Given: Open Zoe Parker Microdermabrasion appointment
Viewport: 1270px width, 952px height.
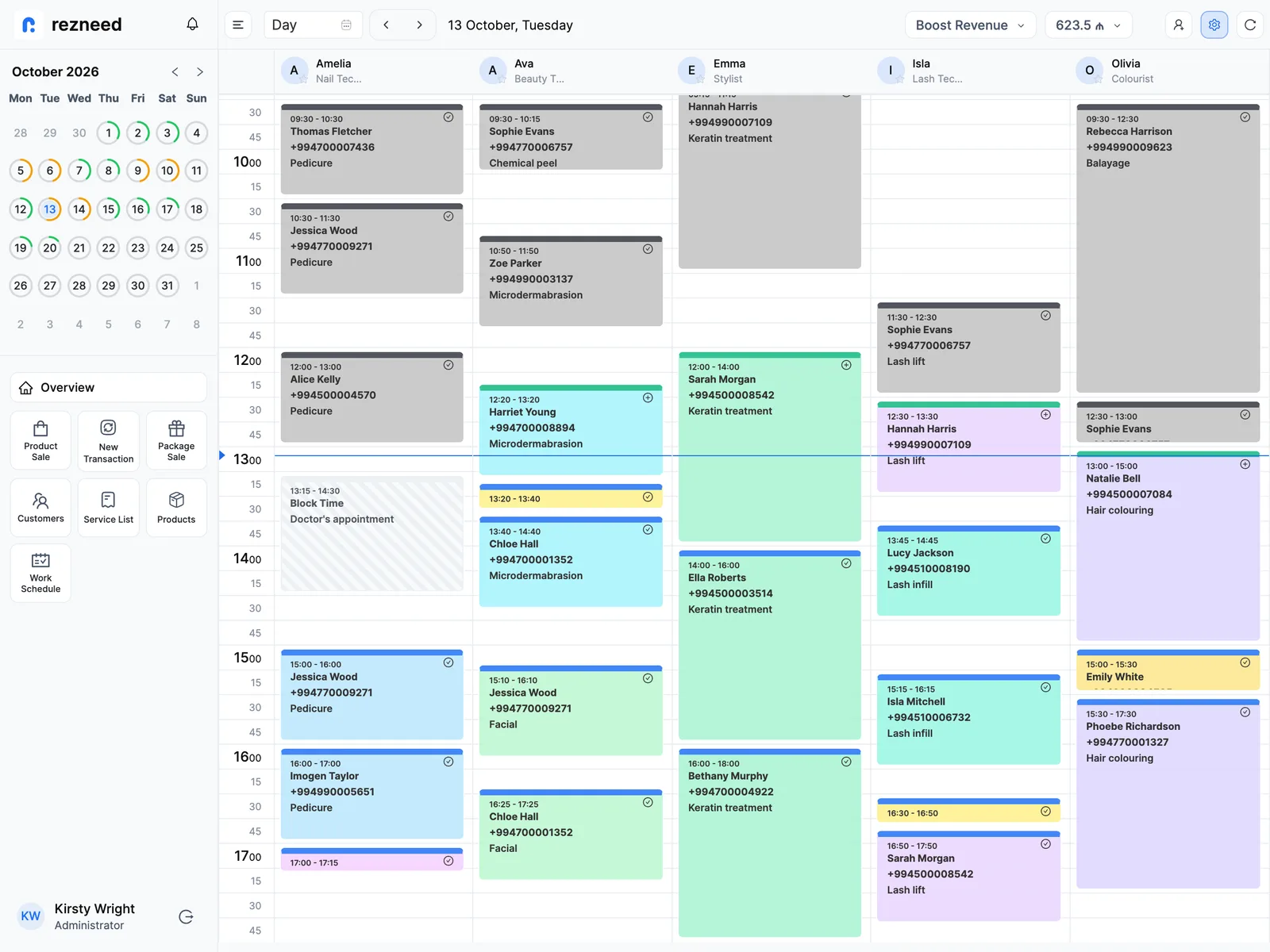Looking at the screenshot, I should point(571,281).
